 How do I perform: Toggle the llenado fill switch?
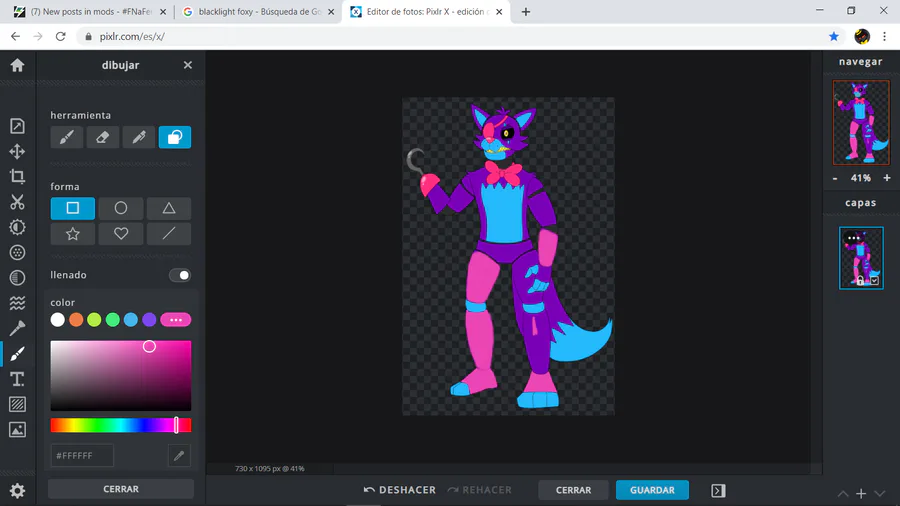[180, 275]
